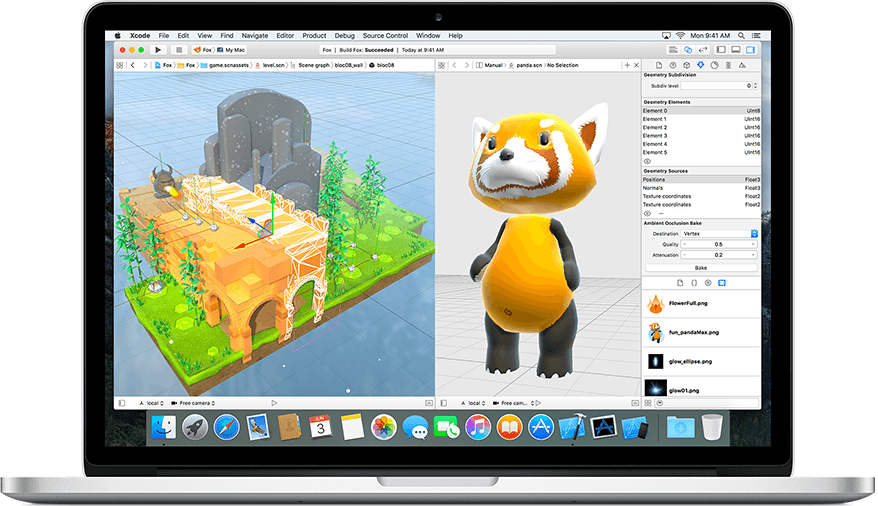Switch media library to grid view
The image size is (878, 506).
point(648,403)
